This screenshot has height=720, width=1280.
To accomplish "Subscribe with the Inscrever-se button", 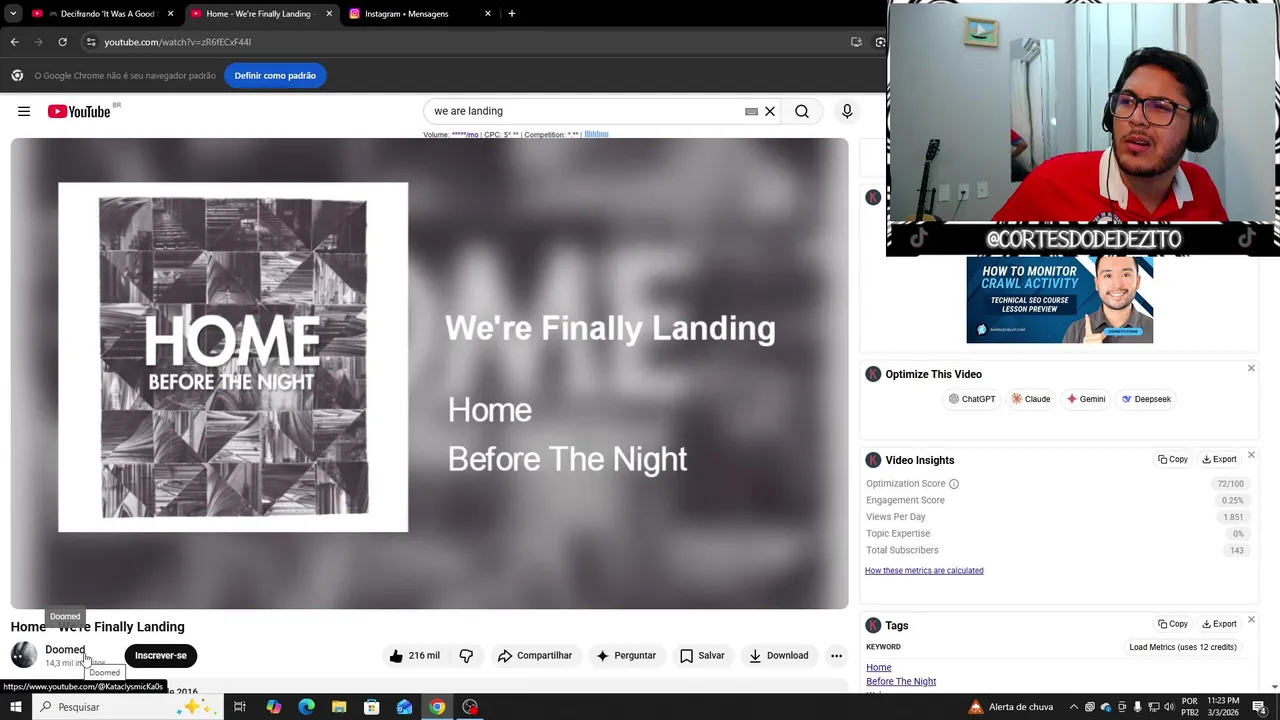I will [161, 656].
